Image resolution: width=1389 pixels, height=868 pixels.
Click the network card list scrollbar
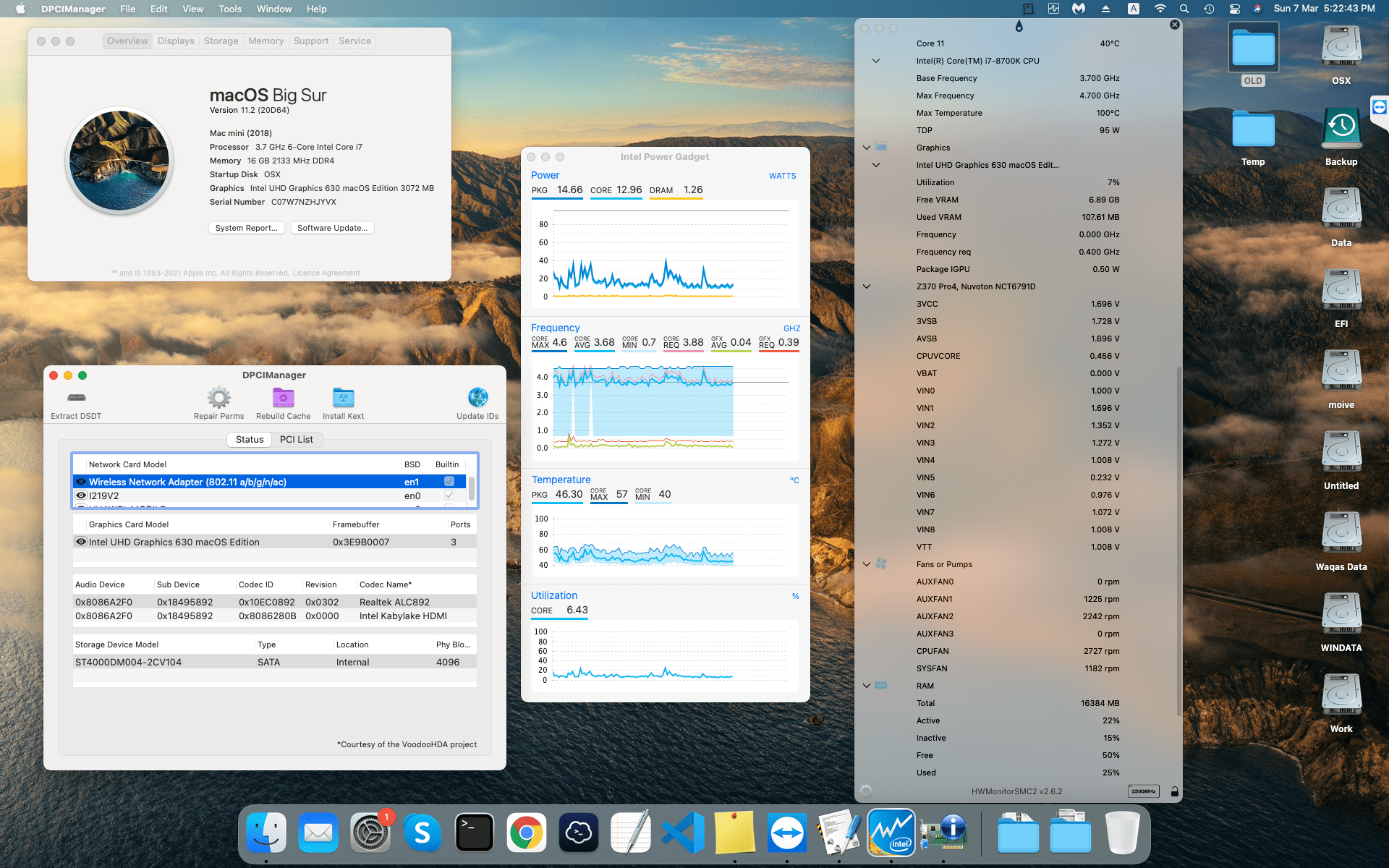(472, 488)
